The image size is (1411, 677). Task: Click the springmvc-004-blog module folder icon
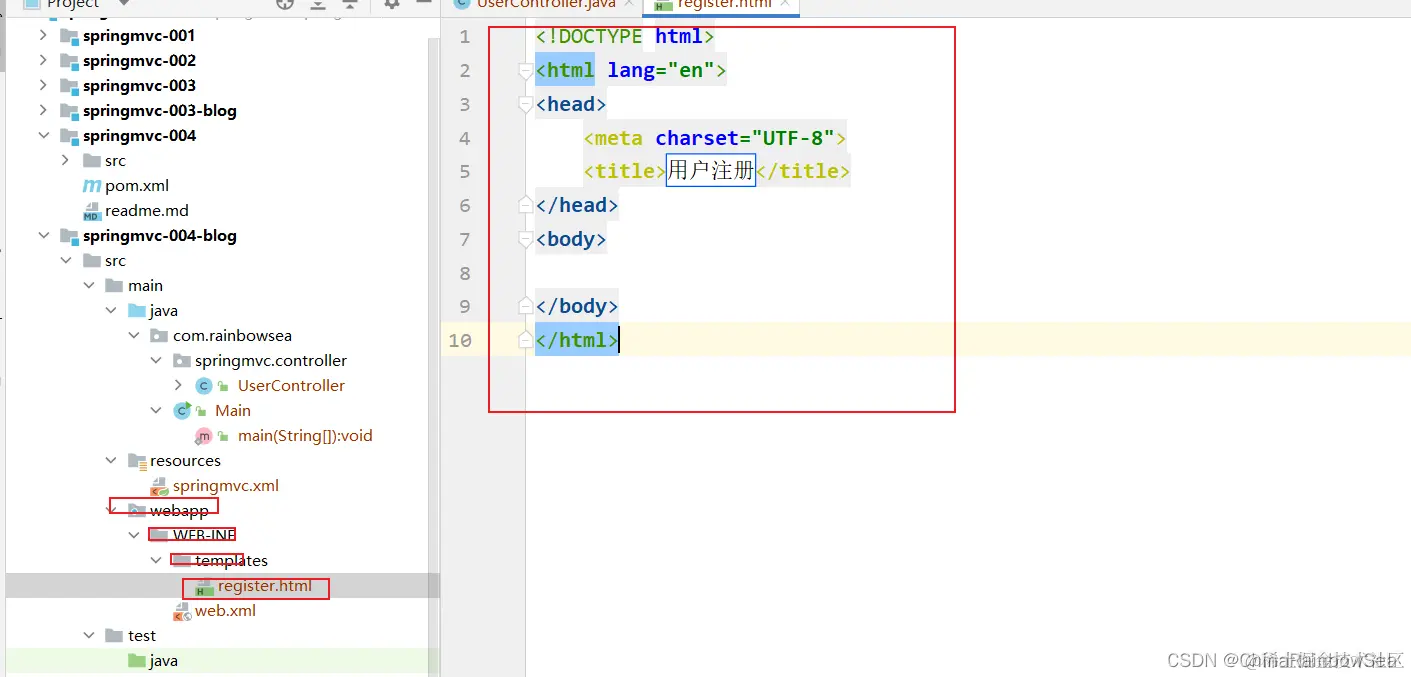tap(69, 235)
